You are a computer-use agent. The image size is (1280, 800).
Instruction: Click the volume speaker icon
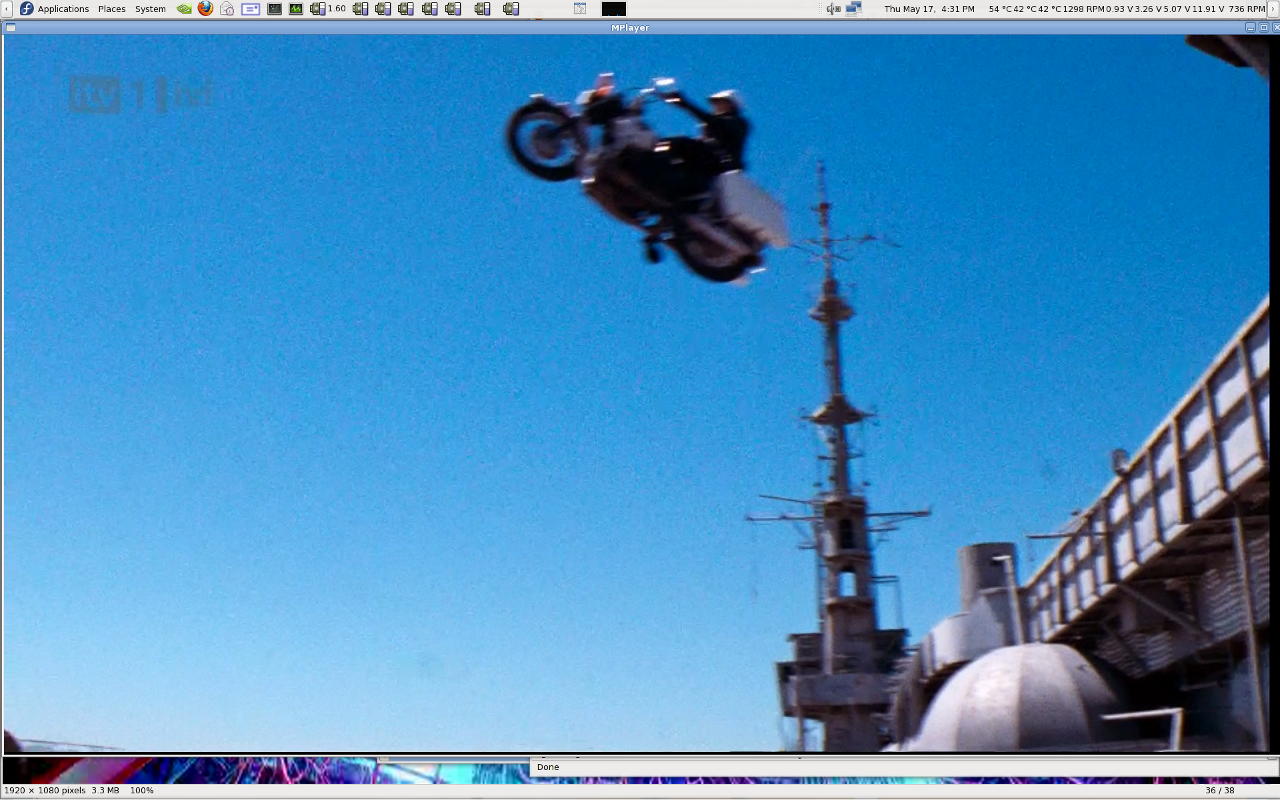click(833, 9)
